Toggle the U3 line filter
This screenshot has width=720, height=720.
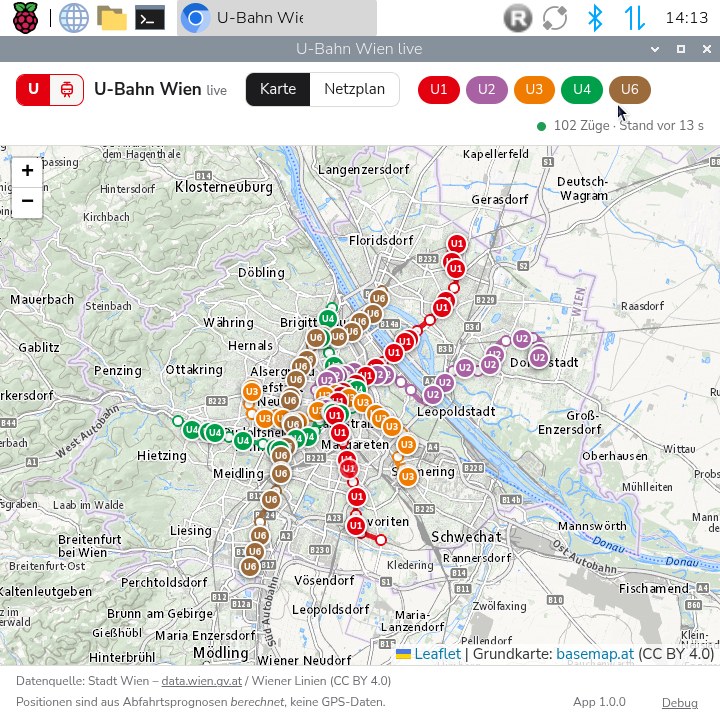[534, 90]
